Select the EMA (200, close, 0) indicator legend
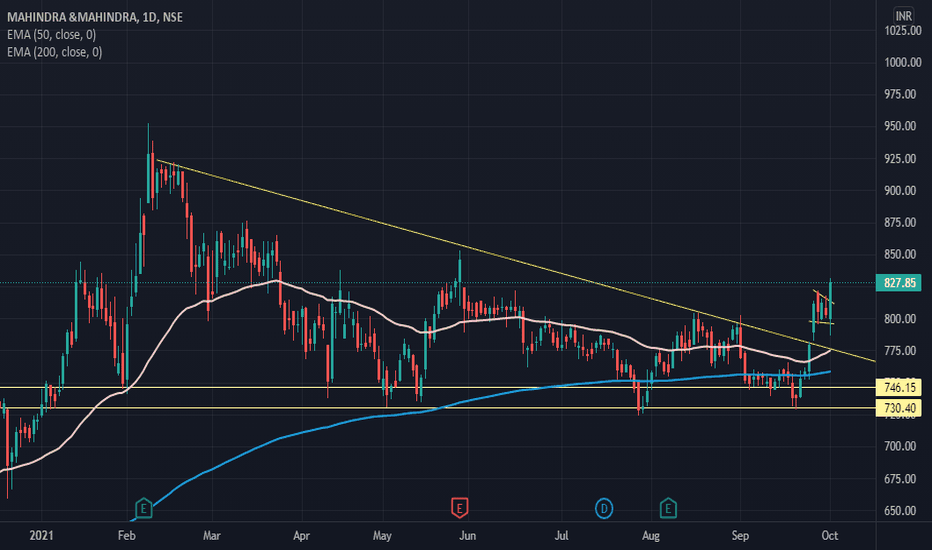 click(54, 52)
